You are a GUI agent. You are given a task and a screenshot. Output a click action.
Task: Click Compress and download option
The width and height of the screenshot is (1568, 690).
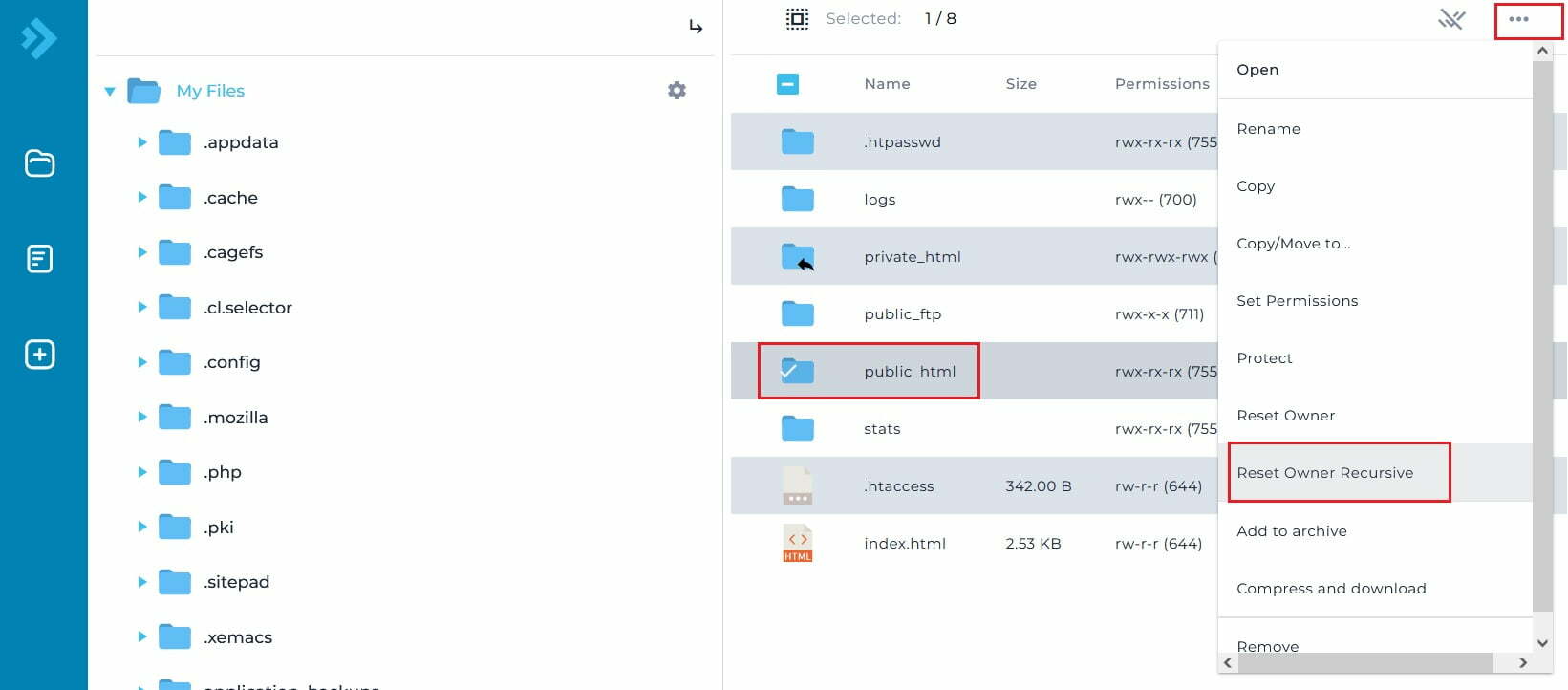(1330, 589)
